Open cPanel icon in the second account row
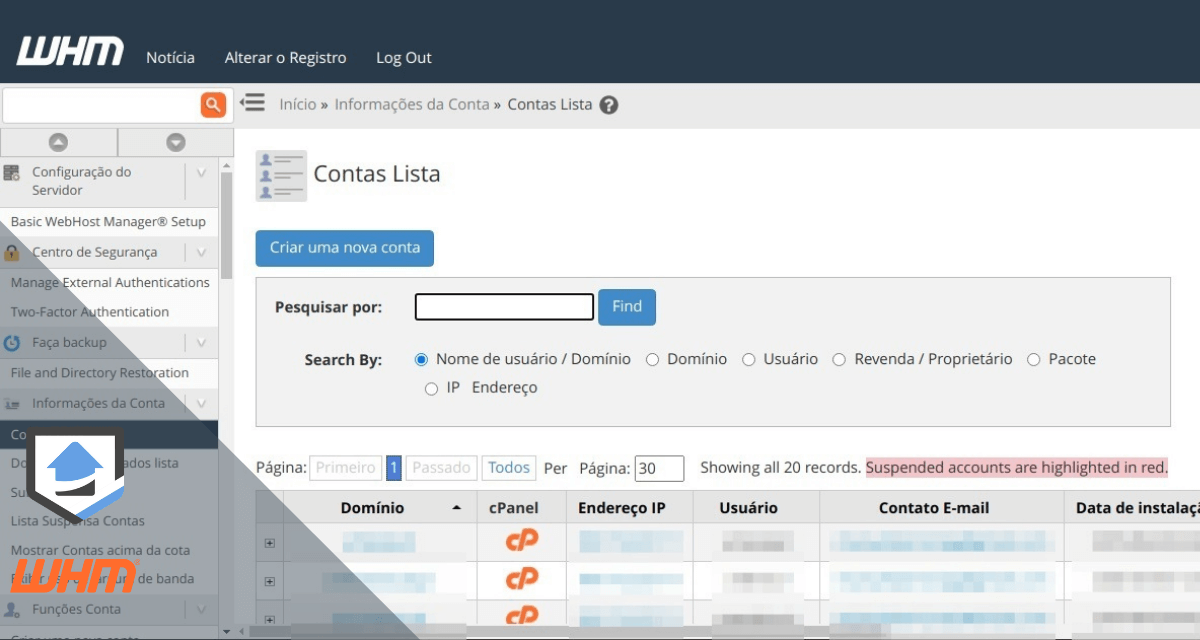The width and height of the screenshot is (1200, 640). click(521, 579)
